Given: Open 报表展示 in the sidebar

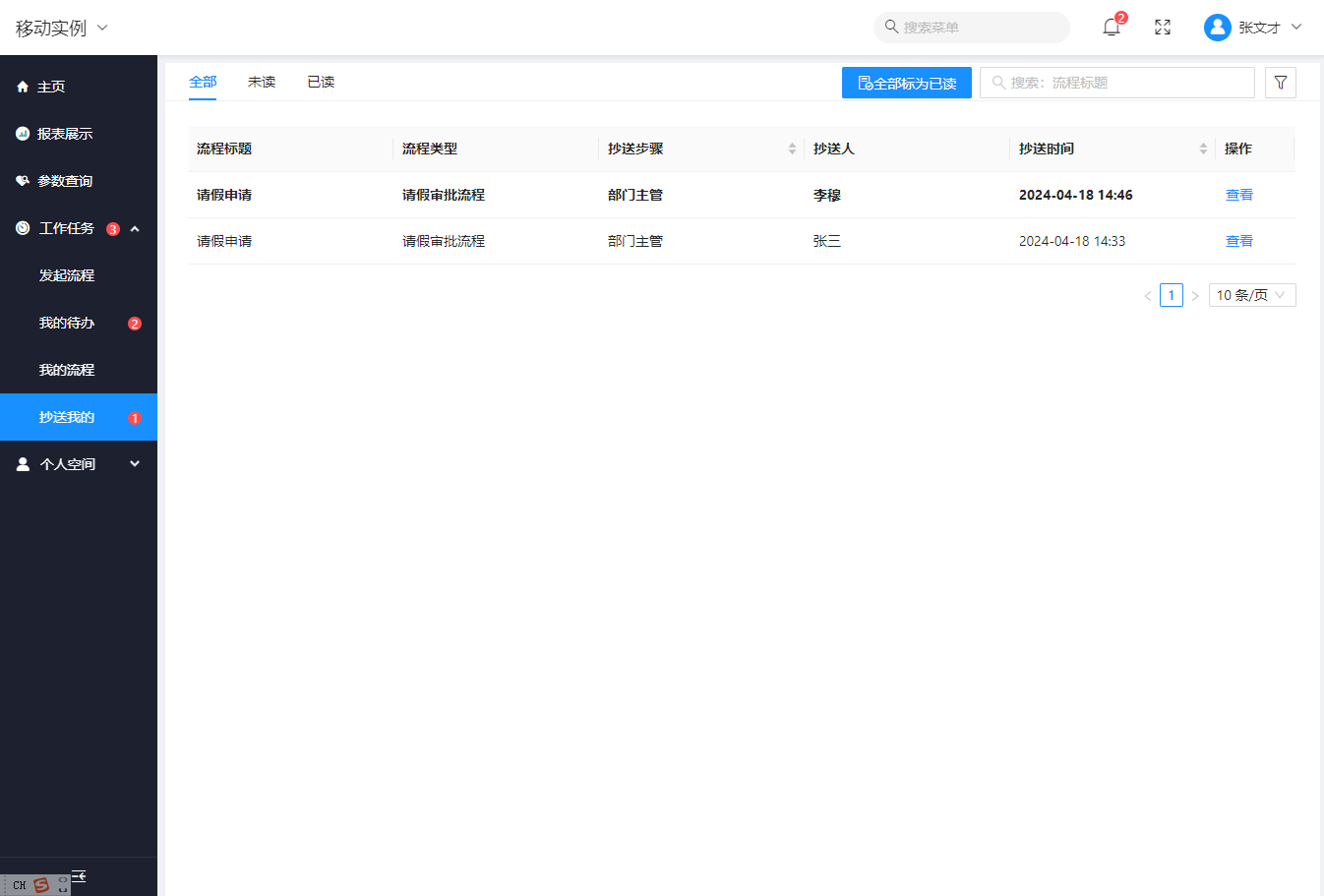Looking at the screenshot, I should click(x=65, y=134).
